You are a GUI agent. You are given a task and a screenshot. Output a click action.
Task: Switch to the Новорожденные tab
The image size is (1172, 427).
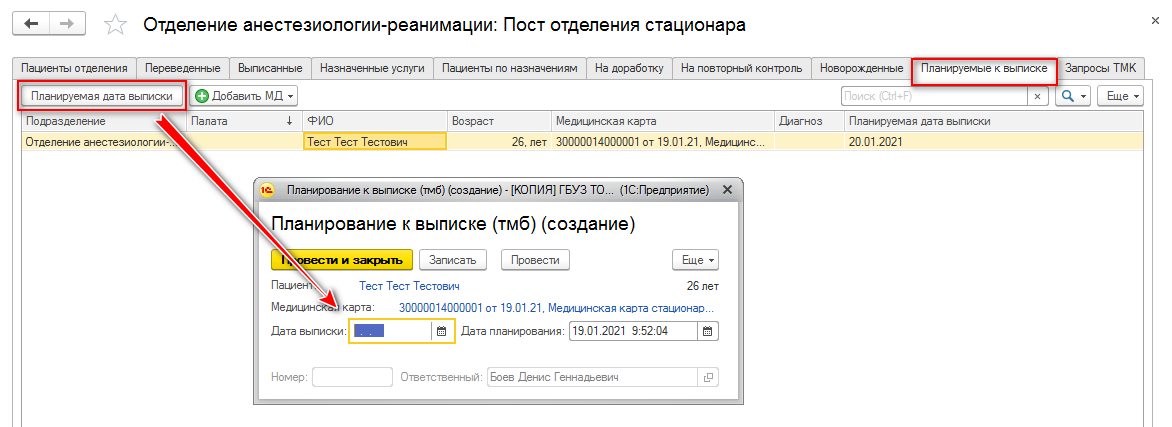point(861,68)
